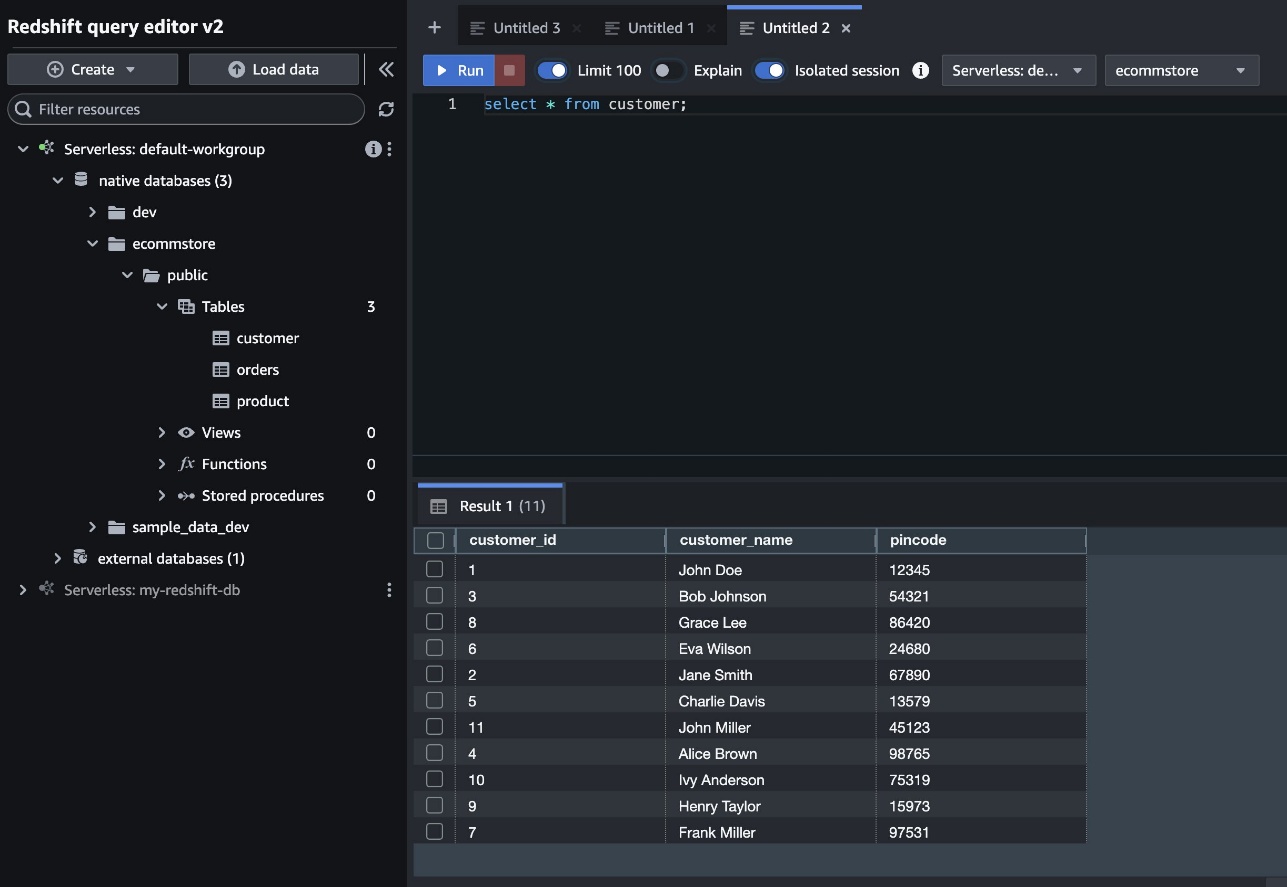Viewport: 1287px width, 887px height.
Task: Collapse the native databases node
Action: click(57, 180)
